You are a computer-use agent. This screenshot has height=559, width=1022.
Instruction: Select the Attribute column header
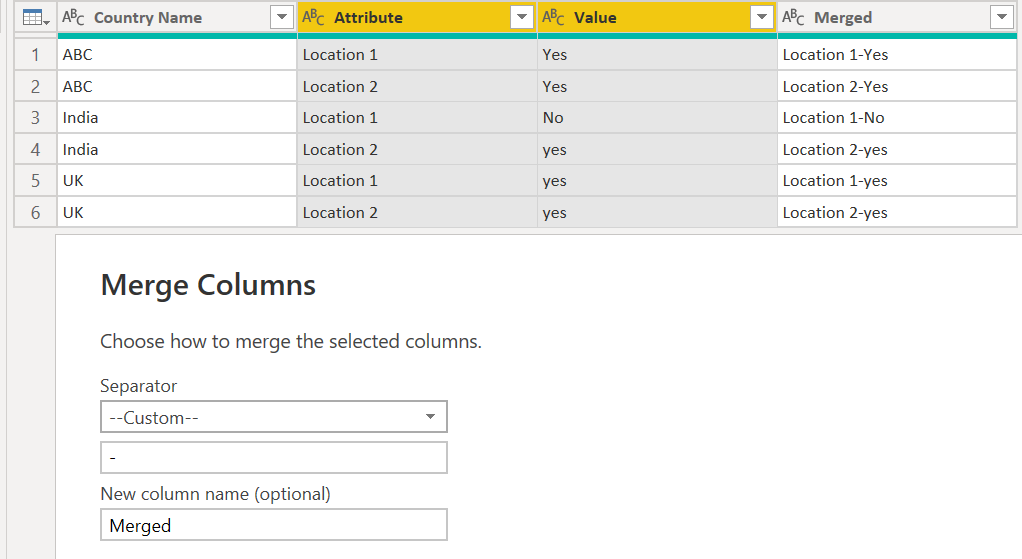(x=417, y=18)
